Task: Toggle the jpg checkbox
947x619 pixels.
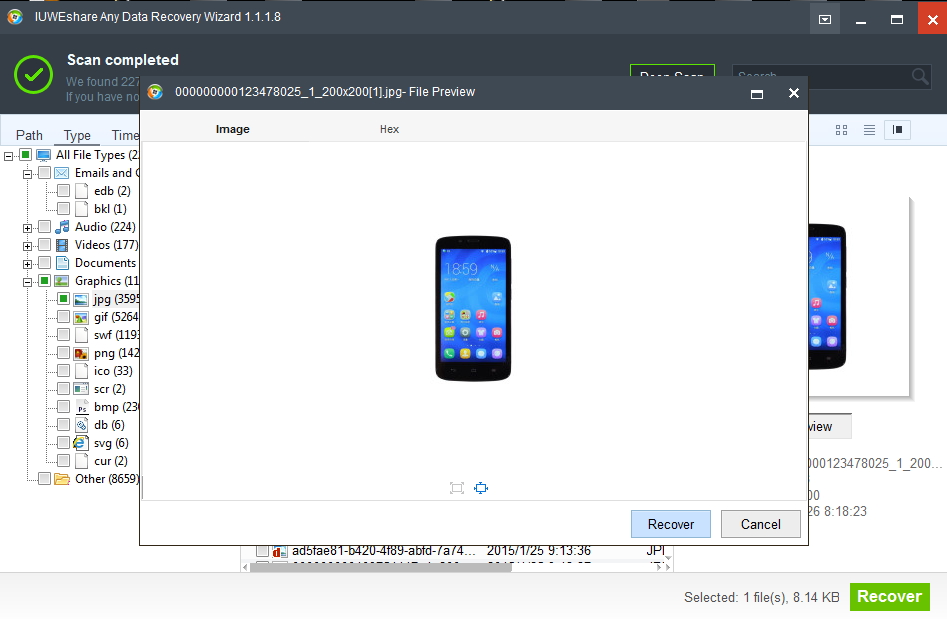Action: 63,298
